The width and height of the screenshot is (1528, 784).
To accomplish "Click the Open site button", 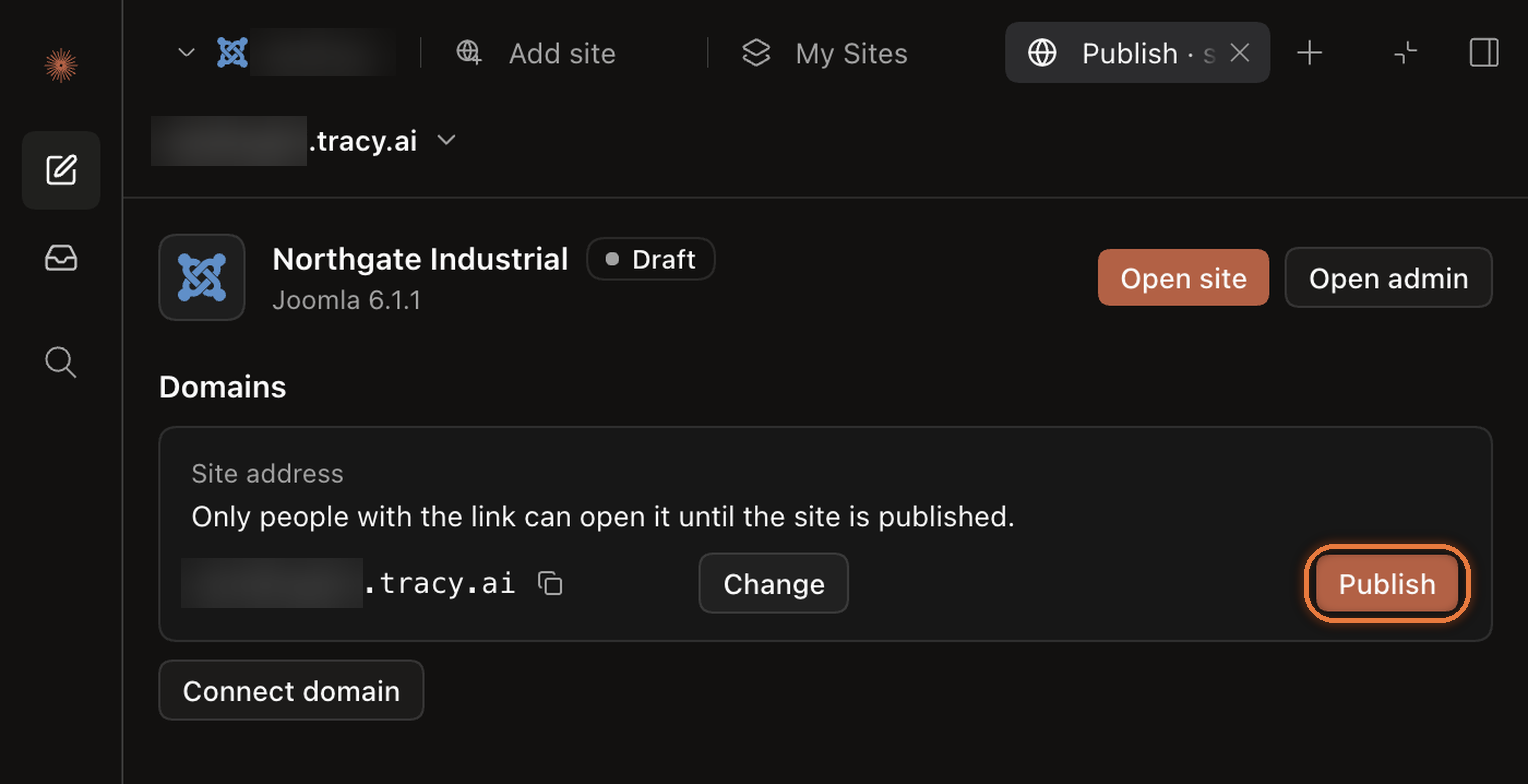I will 1183,277.
